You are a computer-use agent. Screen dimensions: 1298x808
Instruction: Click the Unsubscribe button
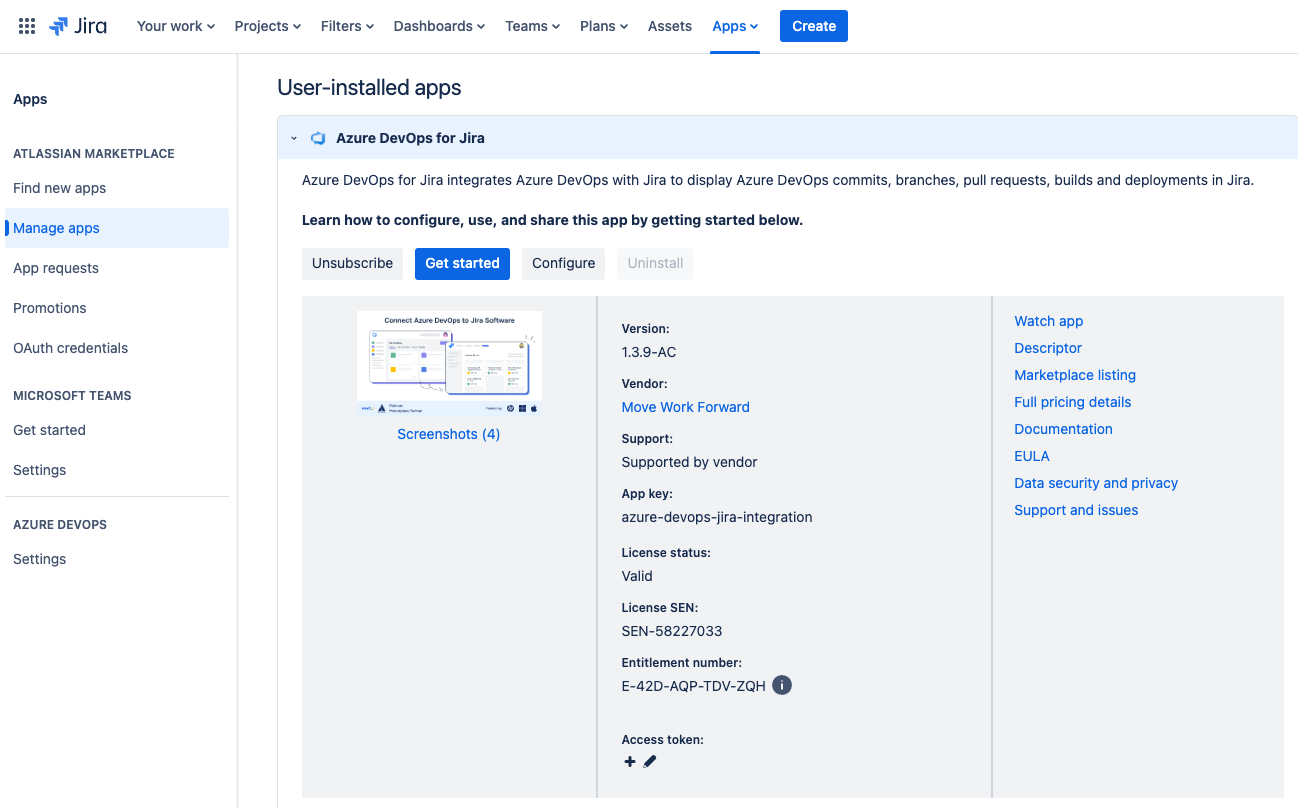click(352, 263)
